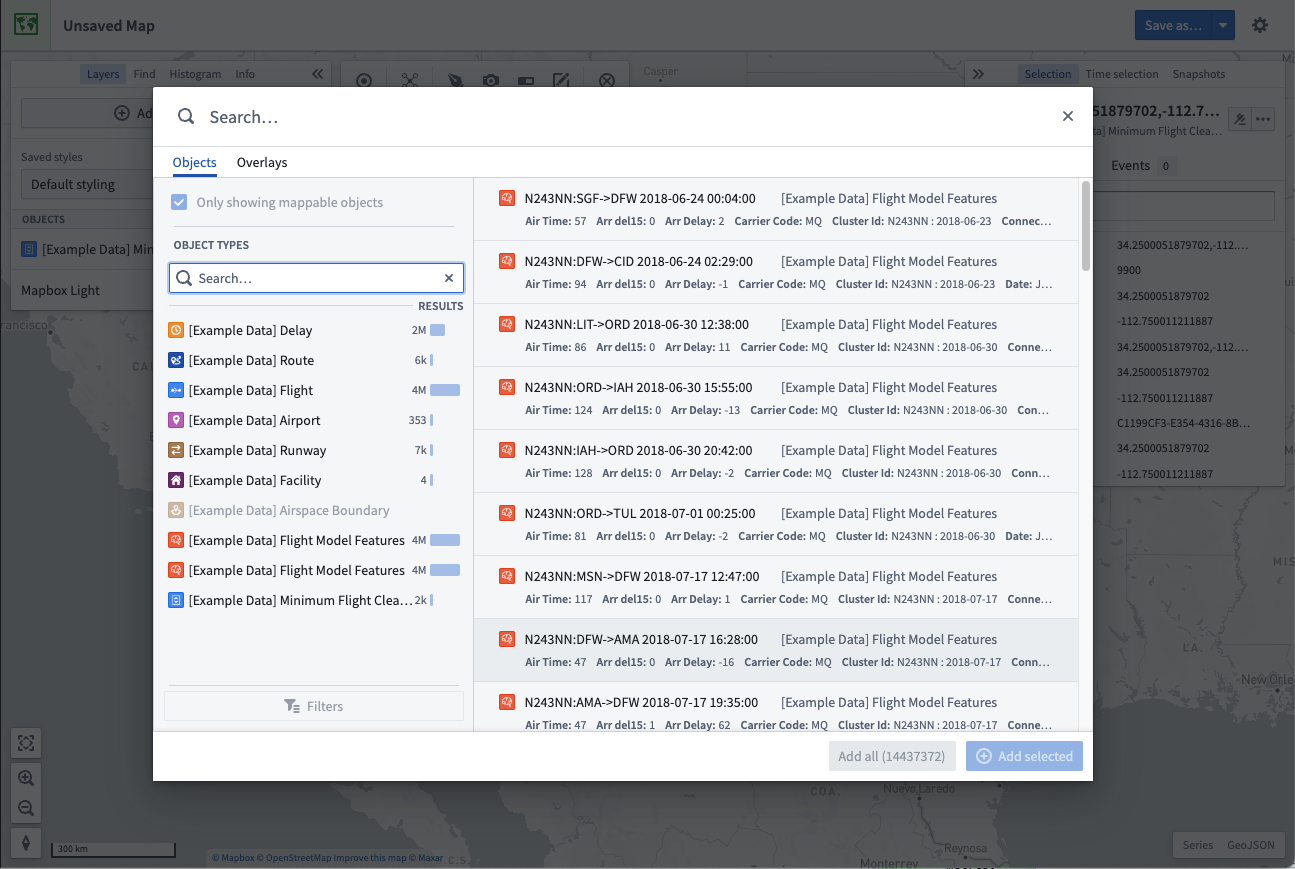Click the Filters button
Image resolution: width=1295 pixels, height=869 pixels.
click(314, 706)
